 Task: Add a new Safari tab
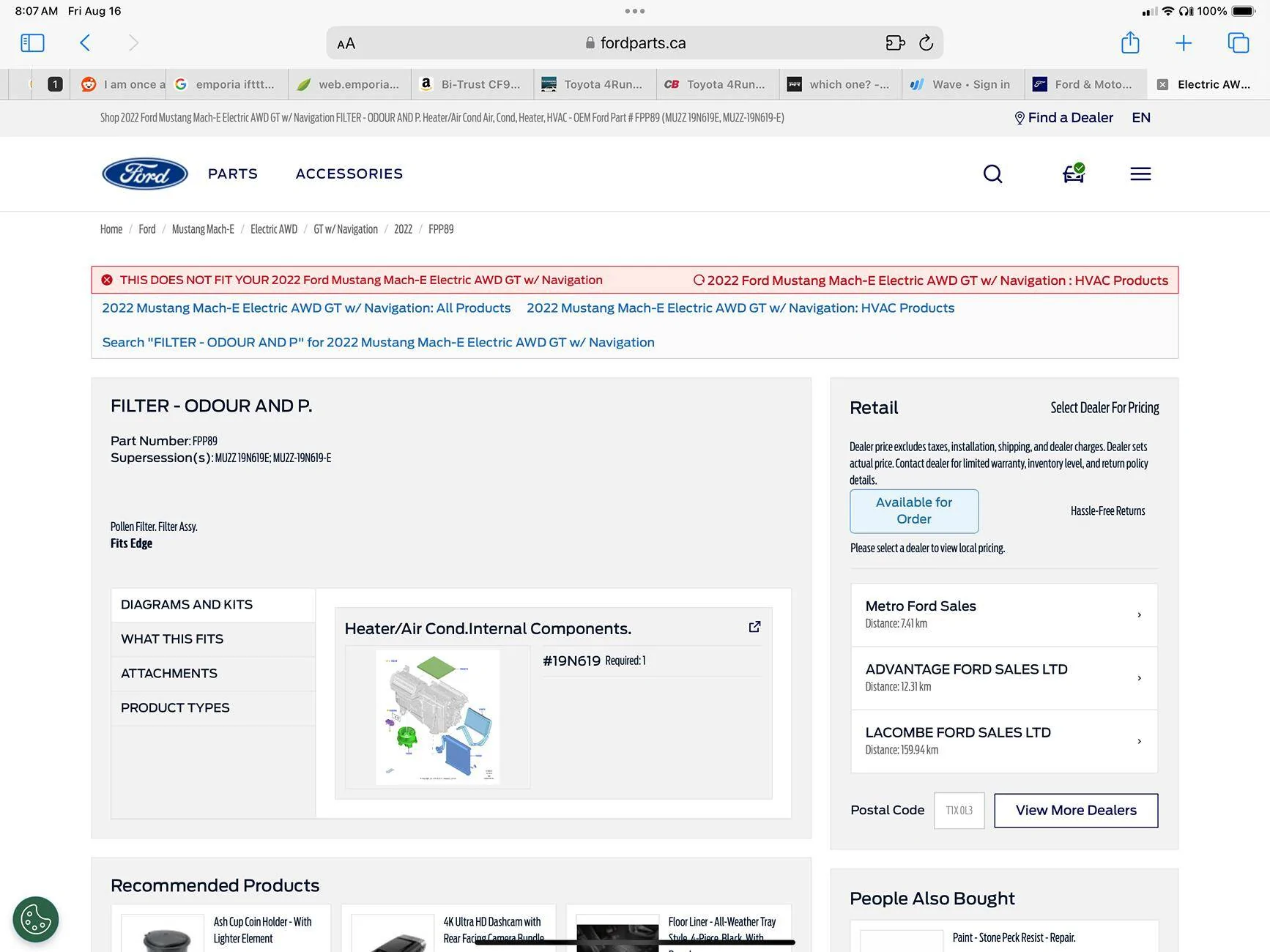point(1184,43)
